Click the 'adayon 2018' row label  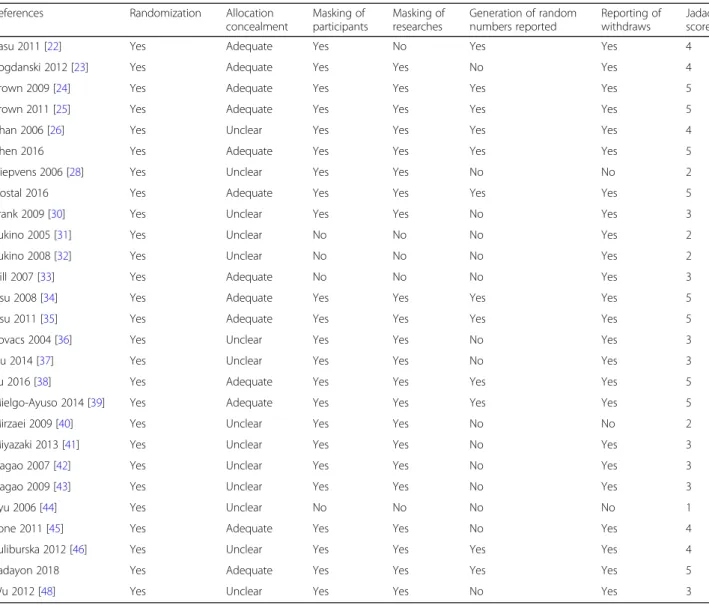29,570
